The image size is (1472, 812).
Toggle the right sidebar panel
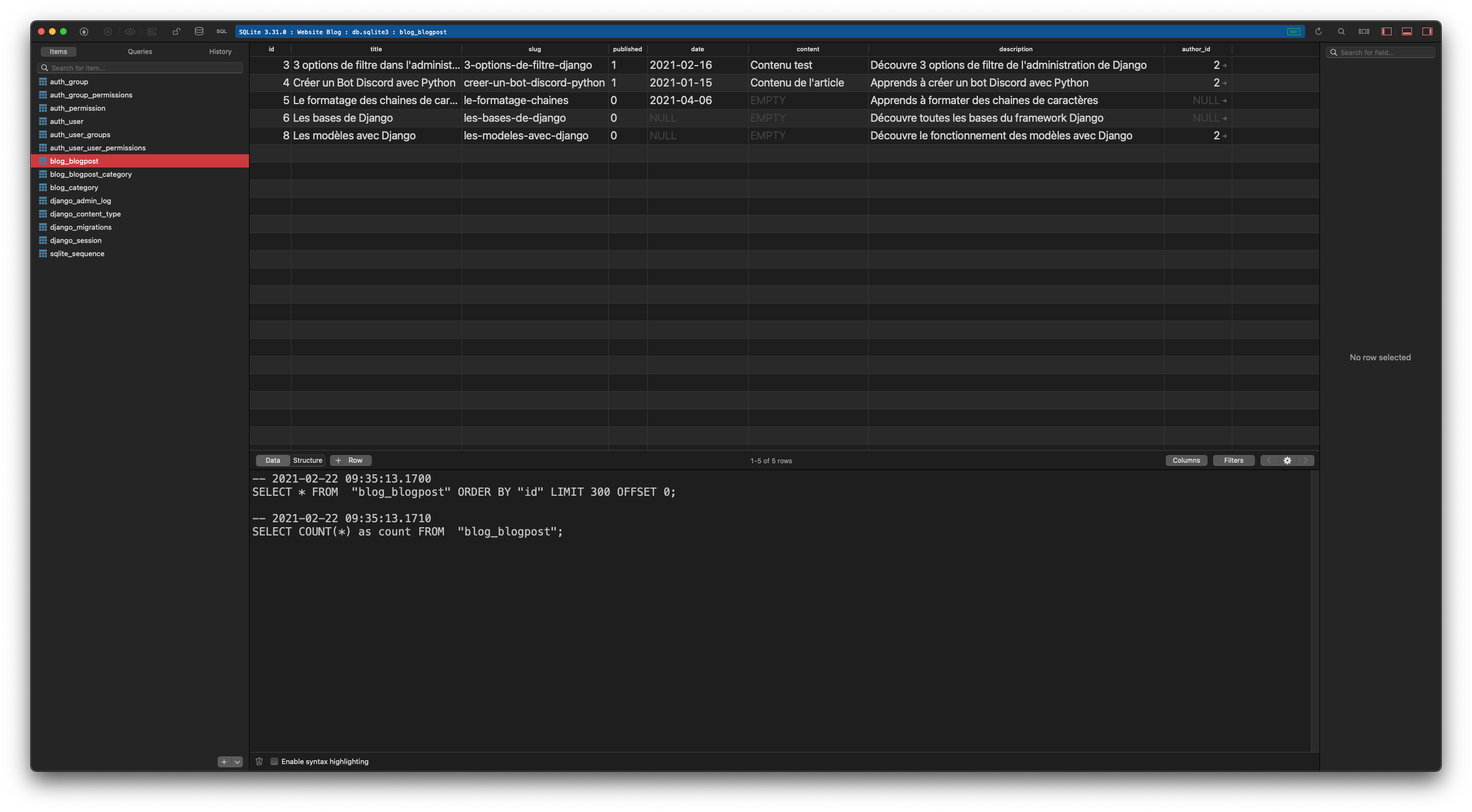[x=1427, y=31]
